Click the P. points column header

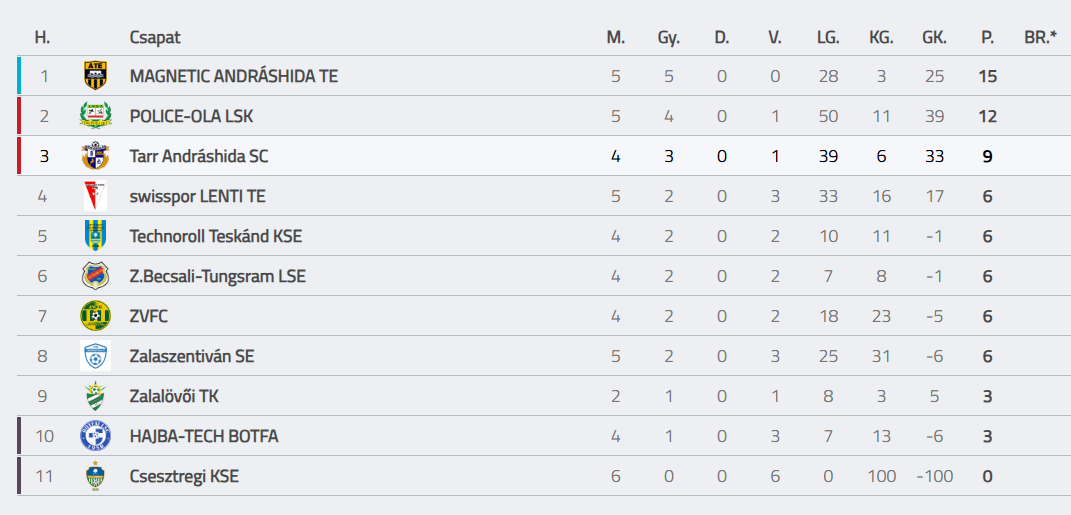[x=987, y=38]
